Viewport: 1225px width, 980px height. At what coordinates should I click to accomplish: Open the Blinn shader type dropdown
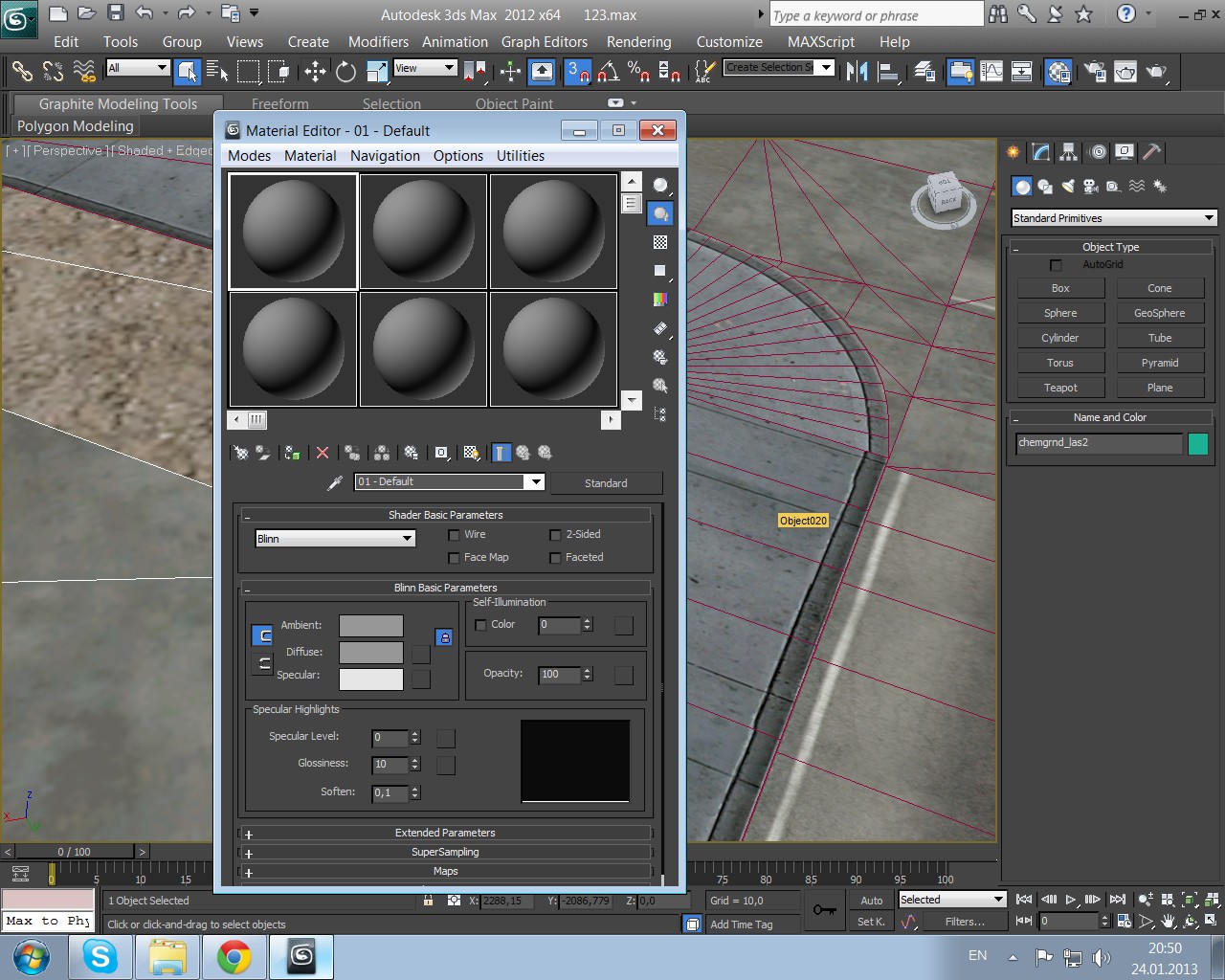(x=335, y=539)
